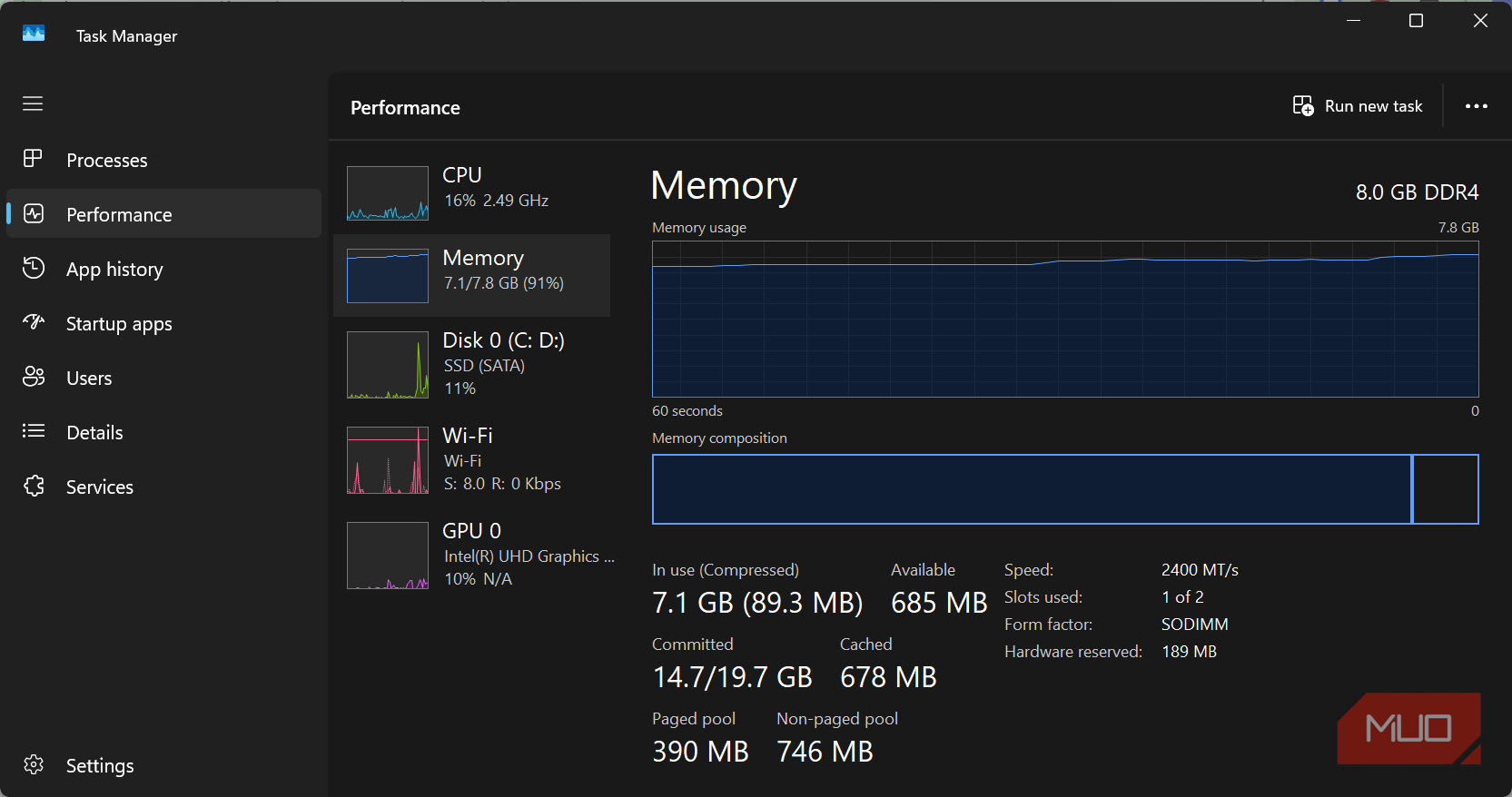This screenshot has height=797, width=1512.
Task: Click the 14.7/19.7 GB committed value
Action: click(x=732, y=677)
